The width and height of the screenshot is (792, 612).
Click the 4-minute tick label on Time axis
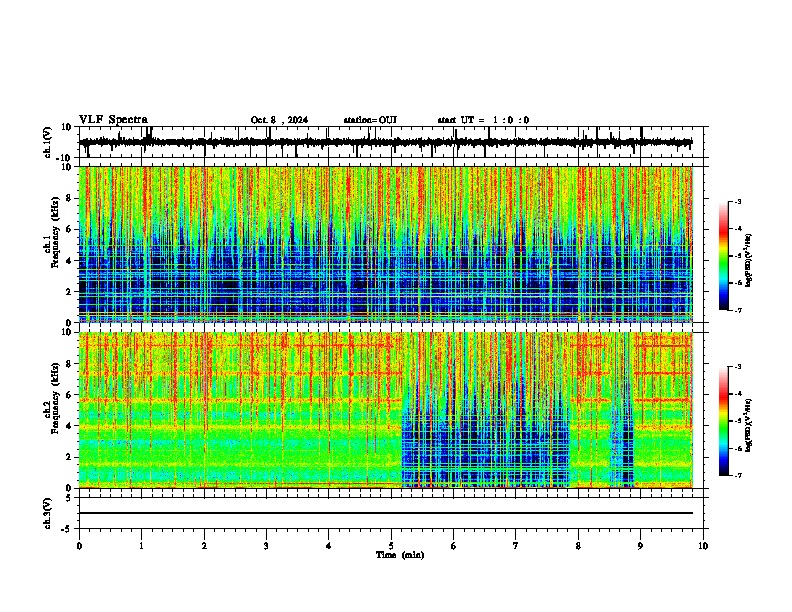329,546
